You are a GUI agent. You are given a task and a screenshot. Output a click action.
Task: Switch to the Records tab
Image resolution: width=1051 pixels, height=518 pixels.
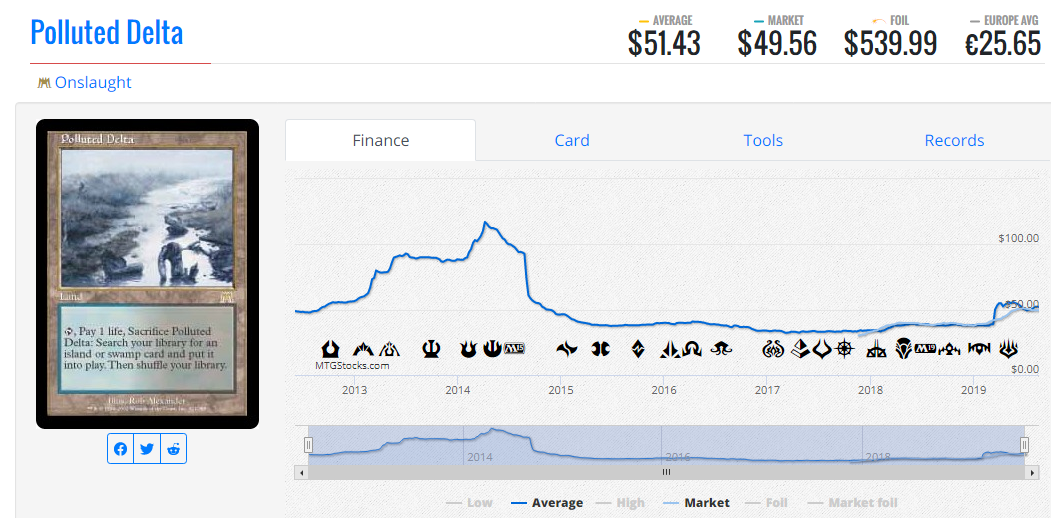point(954,141)
